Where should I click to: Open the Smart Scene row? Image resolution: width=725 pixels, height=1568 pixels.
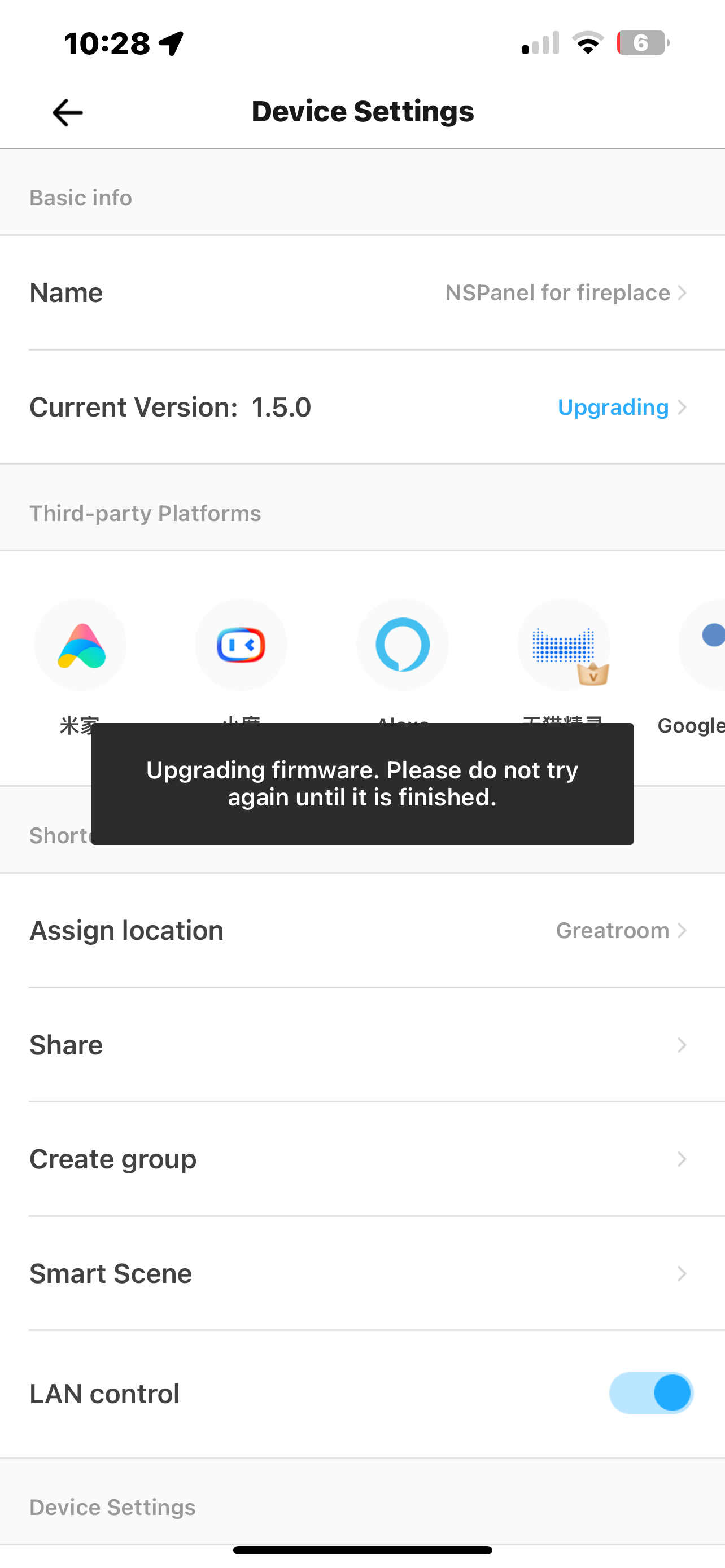(x=362, y=1274)
